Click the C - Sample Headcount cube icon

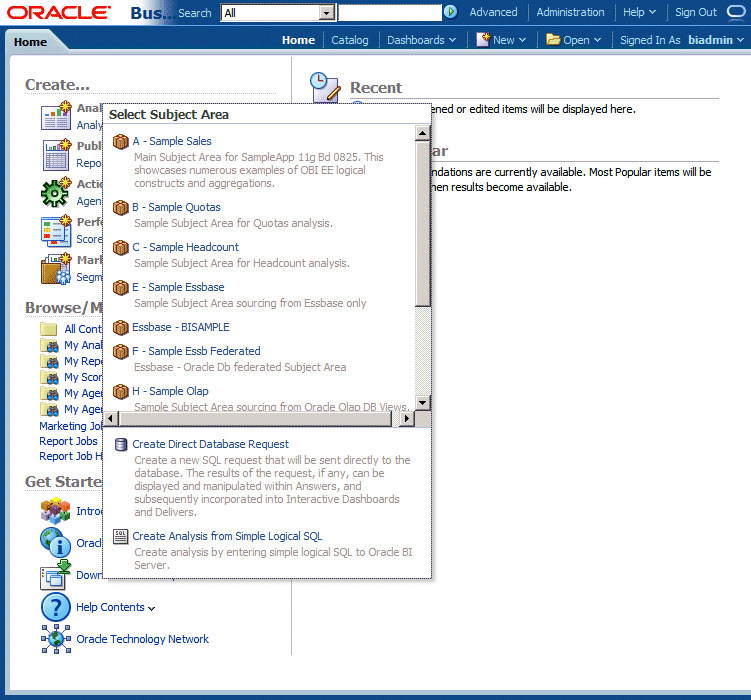(121, 248)
